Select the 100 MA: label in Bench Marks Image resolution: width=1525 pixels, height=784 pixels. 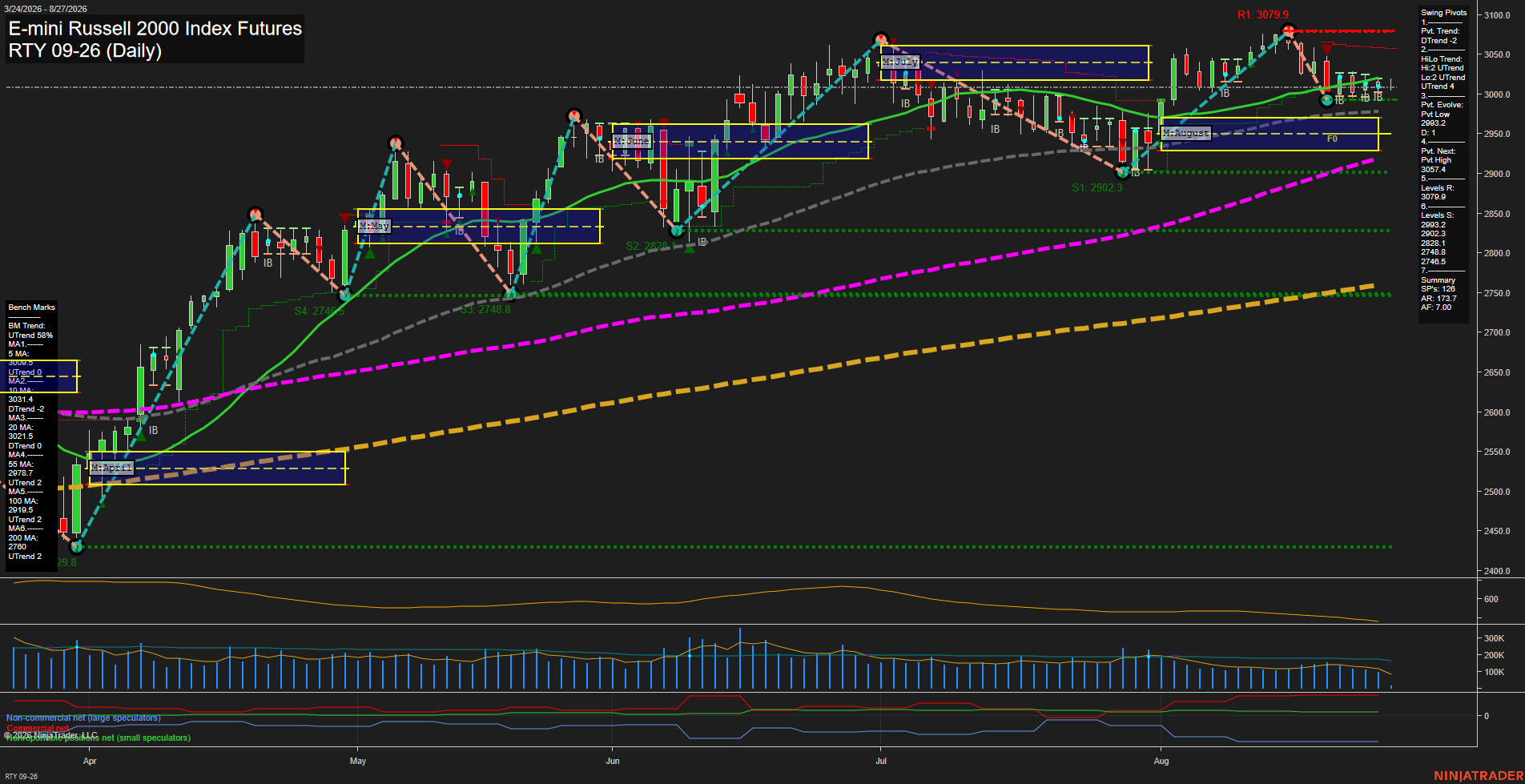pos(22,501)
